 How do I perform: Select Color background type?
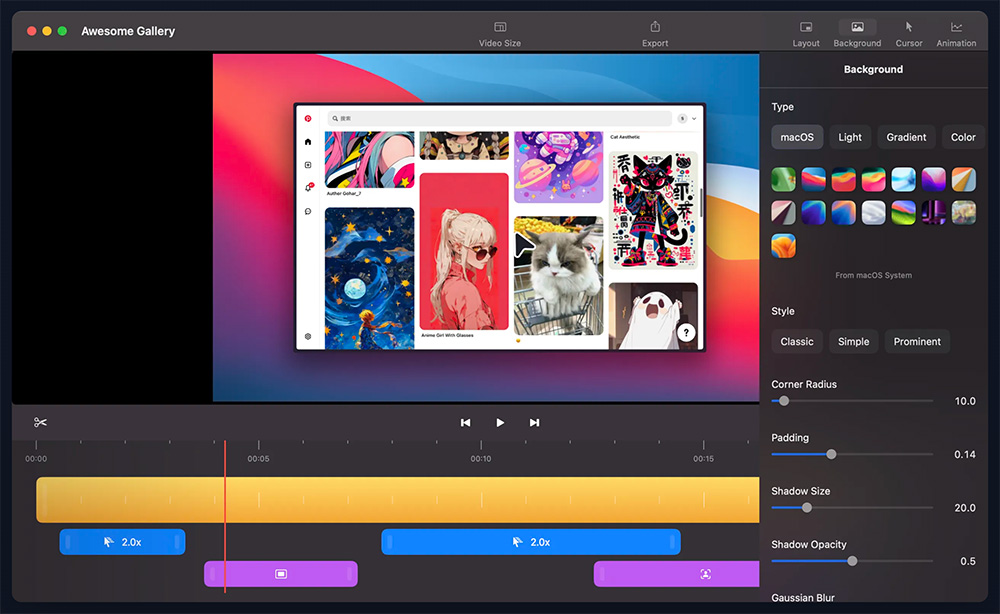coord(963,137)
